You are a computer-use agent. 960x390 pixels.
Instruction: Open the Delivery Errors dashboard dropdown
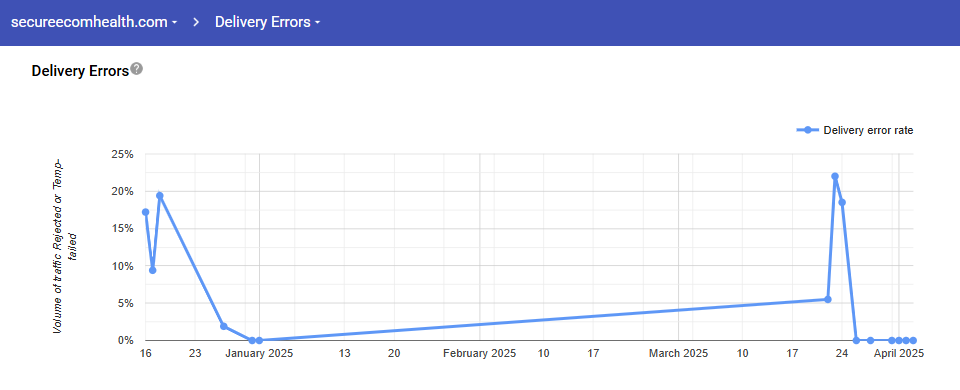[268, 23]
